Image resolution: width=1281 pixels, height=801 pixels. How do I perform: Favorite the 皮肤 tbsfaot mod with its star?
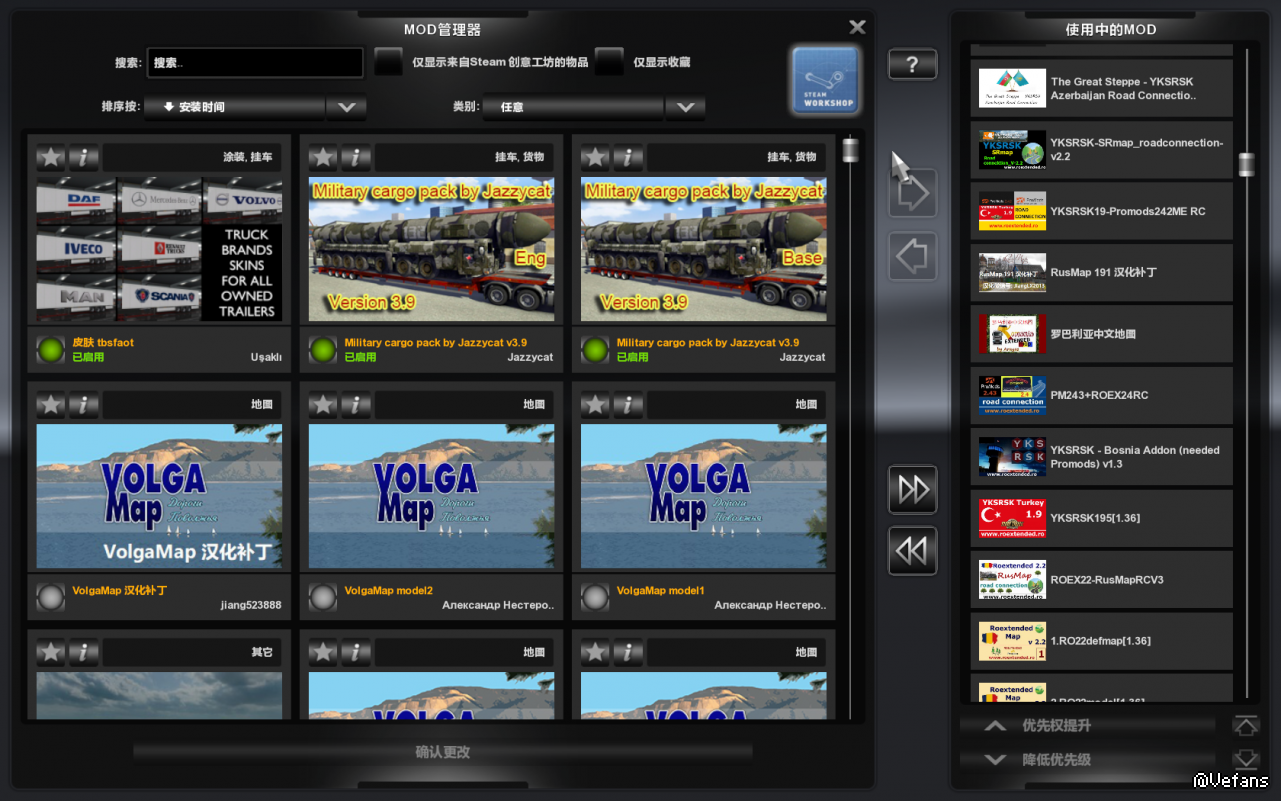tap(51, 157)
